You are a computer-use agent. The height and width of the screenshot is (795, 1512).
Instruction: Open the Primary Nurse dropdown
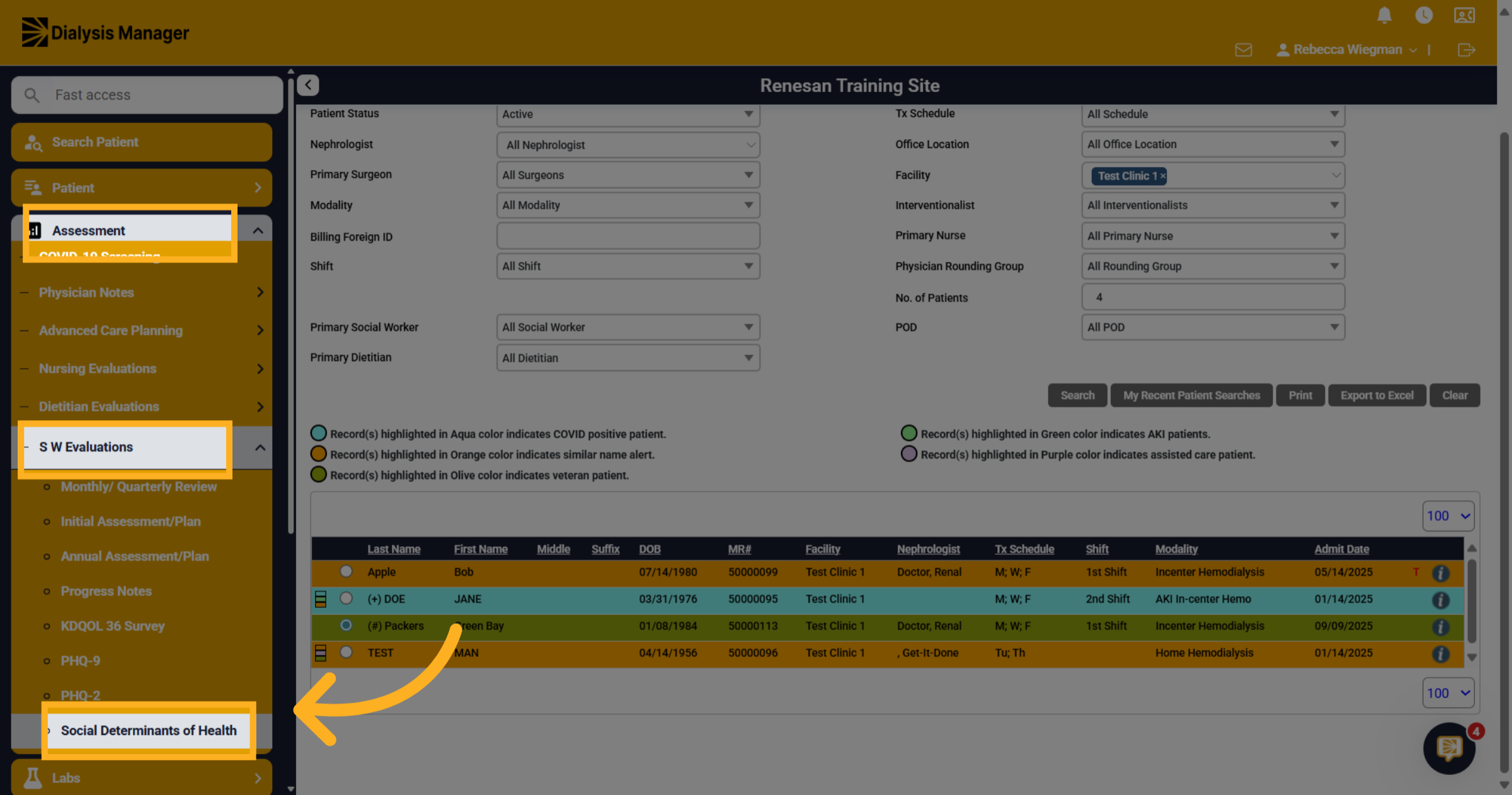coord(1213,236)
